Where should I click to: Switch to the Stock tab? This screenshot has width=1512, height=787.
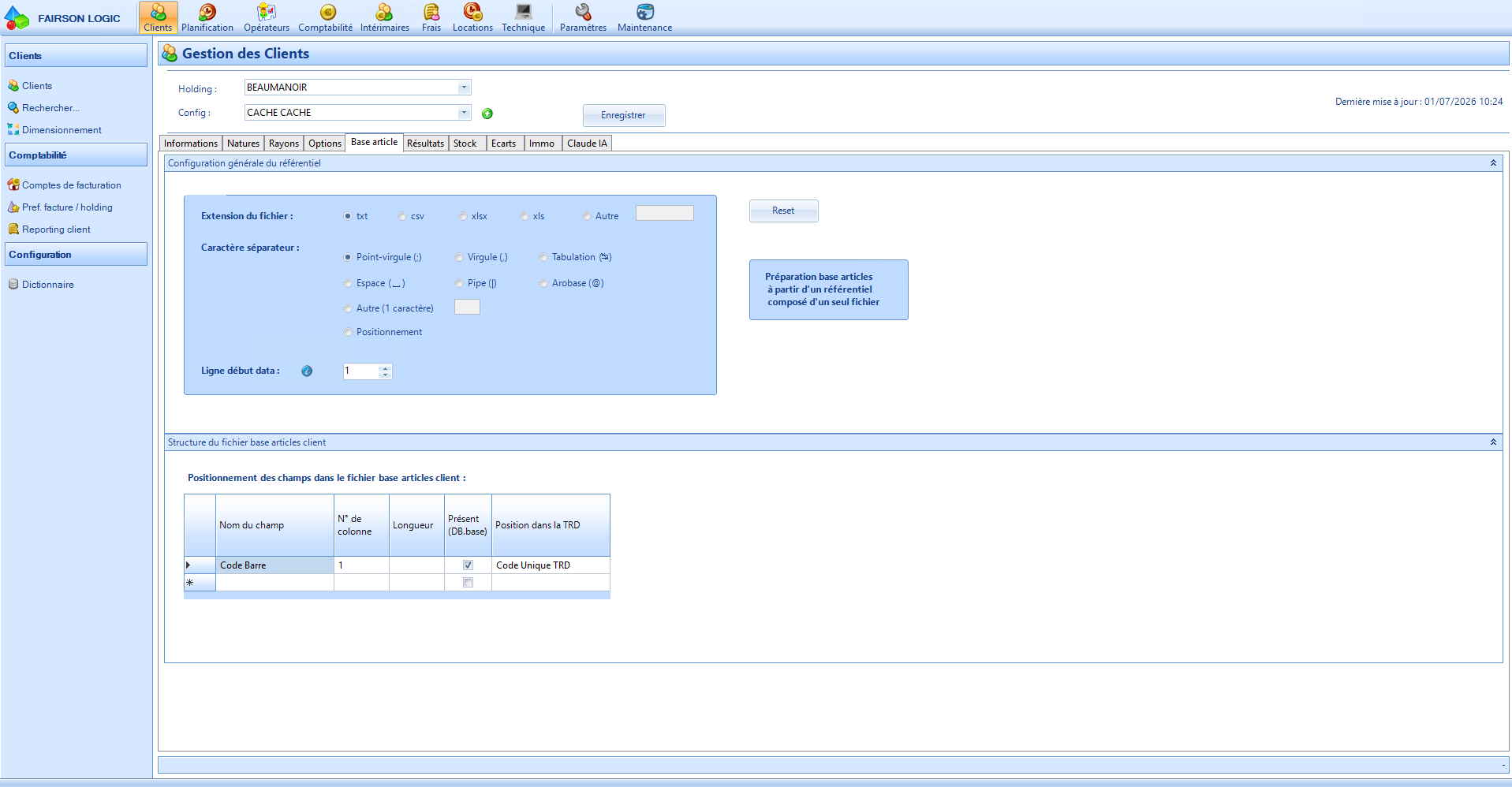(x=465, y=144)
